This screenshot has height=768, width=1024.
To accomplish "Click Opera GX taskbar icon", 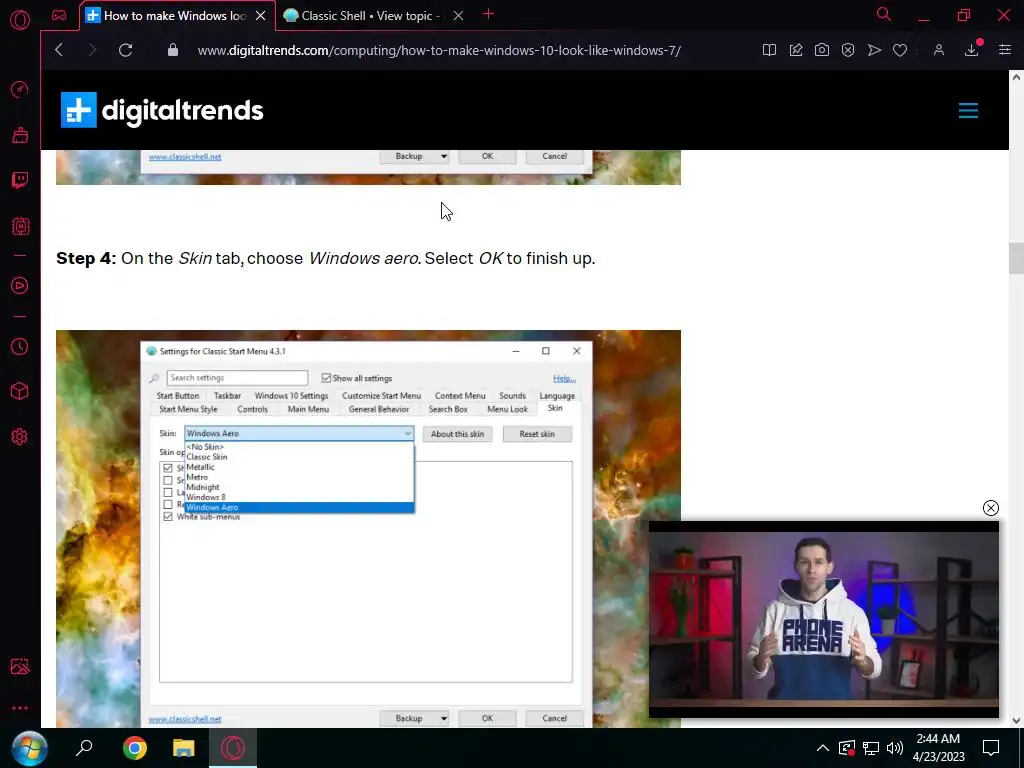I will click(233, 748).
